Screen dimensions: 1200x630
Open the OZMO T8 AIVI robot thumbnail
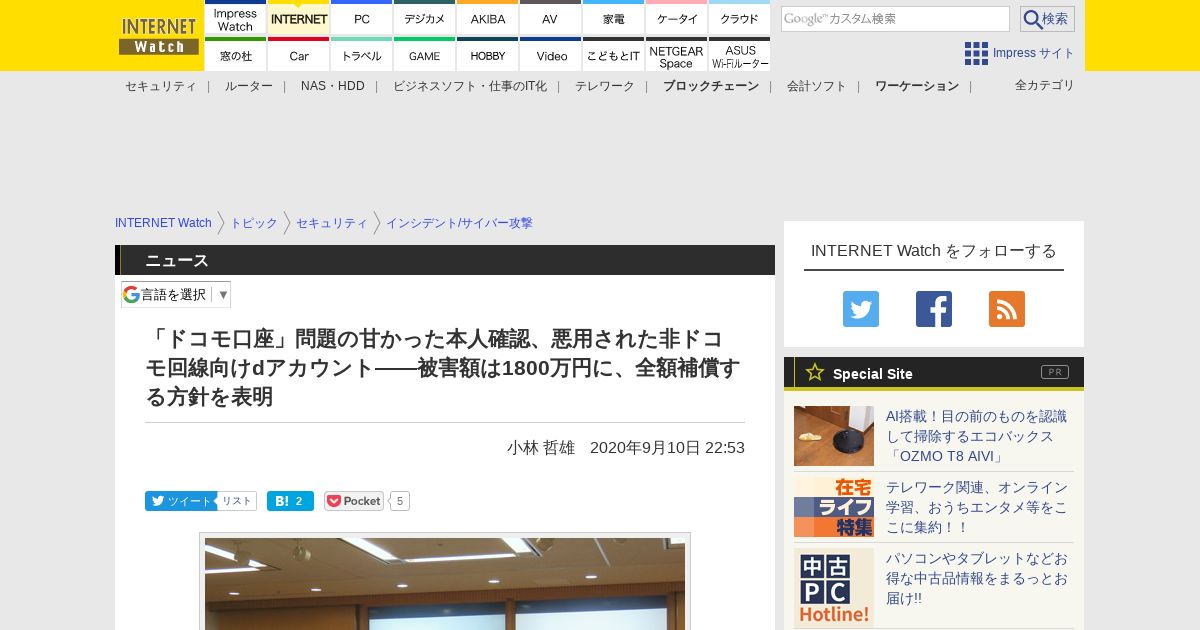click(834, 436)
